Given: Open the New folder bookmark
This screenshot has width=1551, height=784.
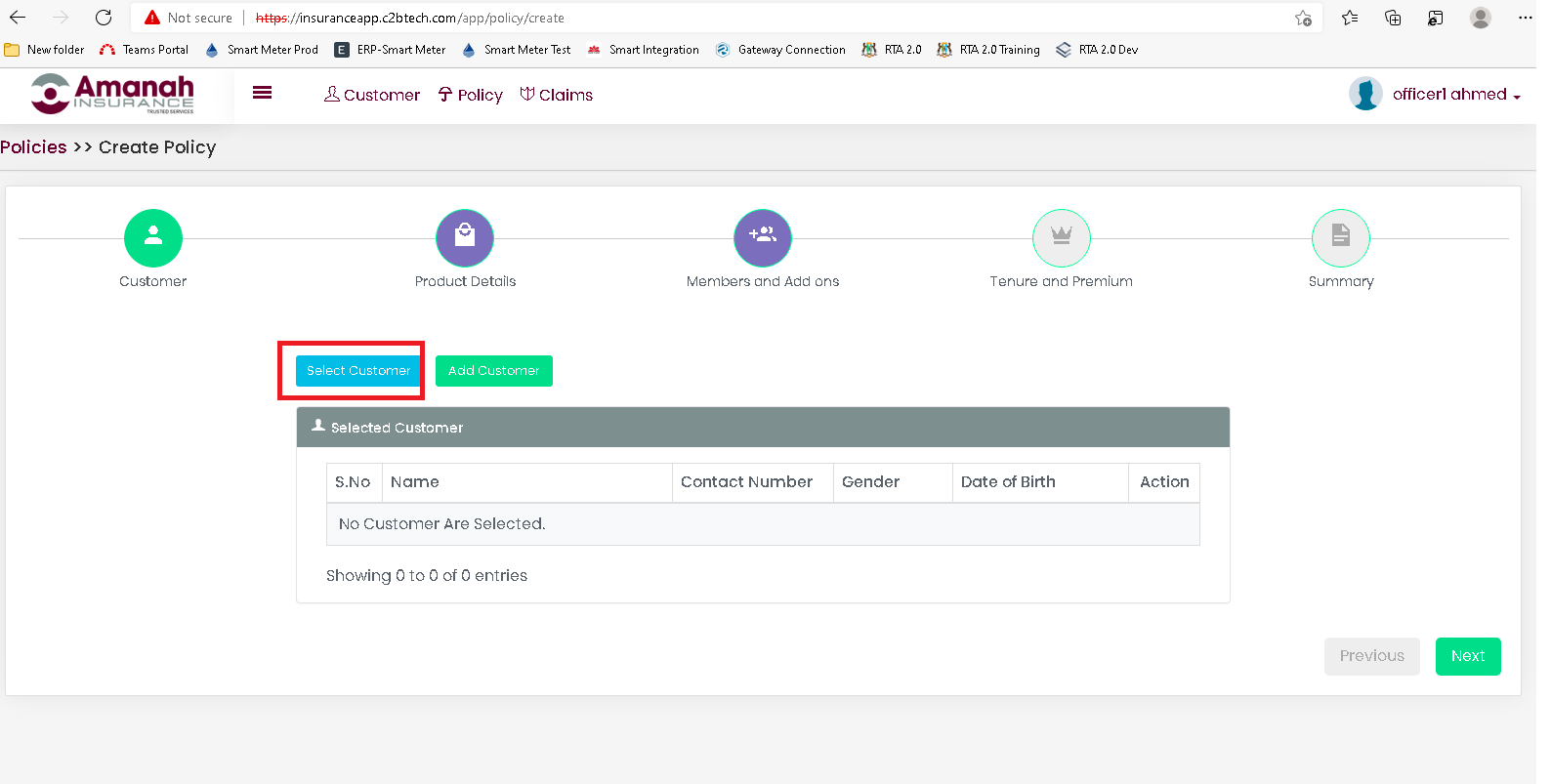Looking at the screenshot, I should 45,50.
